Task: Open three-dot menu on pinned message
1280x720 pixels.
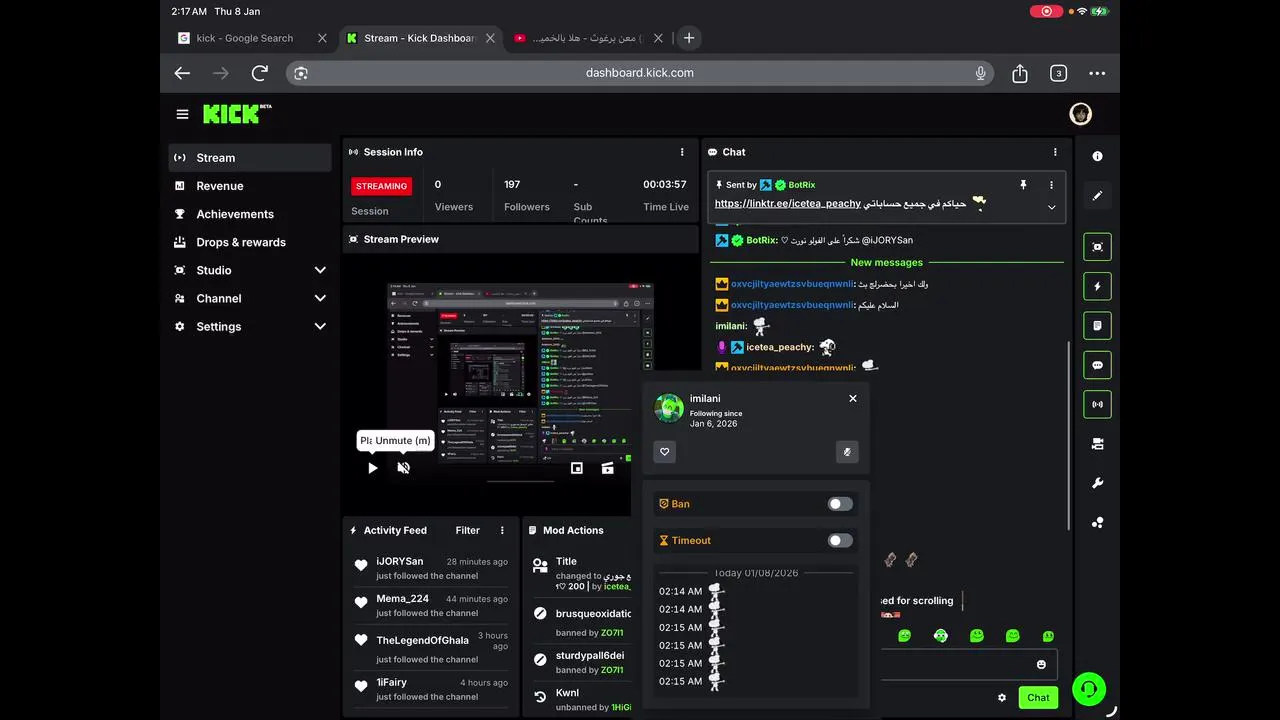Action: tap(1051, 185)
